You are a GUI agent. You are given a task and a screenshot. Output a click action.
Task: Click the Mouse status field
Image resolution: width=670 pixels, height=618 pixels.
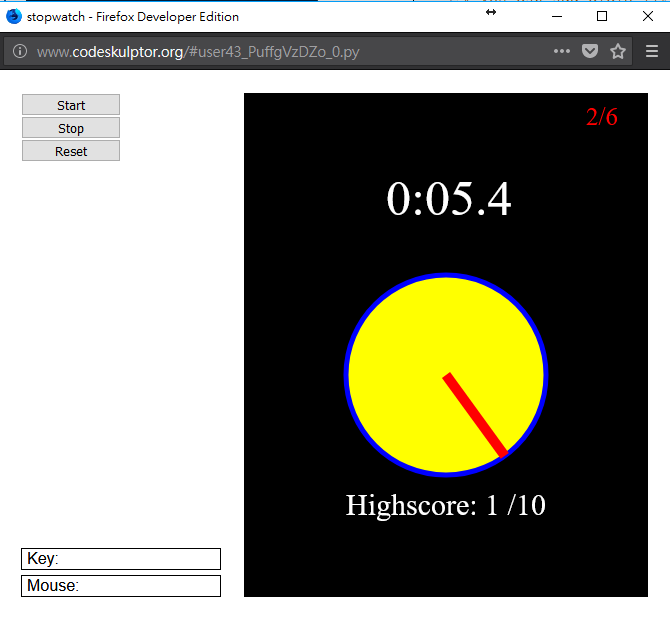tap(120, 586)
